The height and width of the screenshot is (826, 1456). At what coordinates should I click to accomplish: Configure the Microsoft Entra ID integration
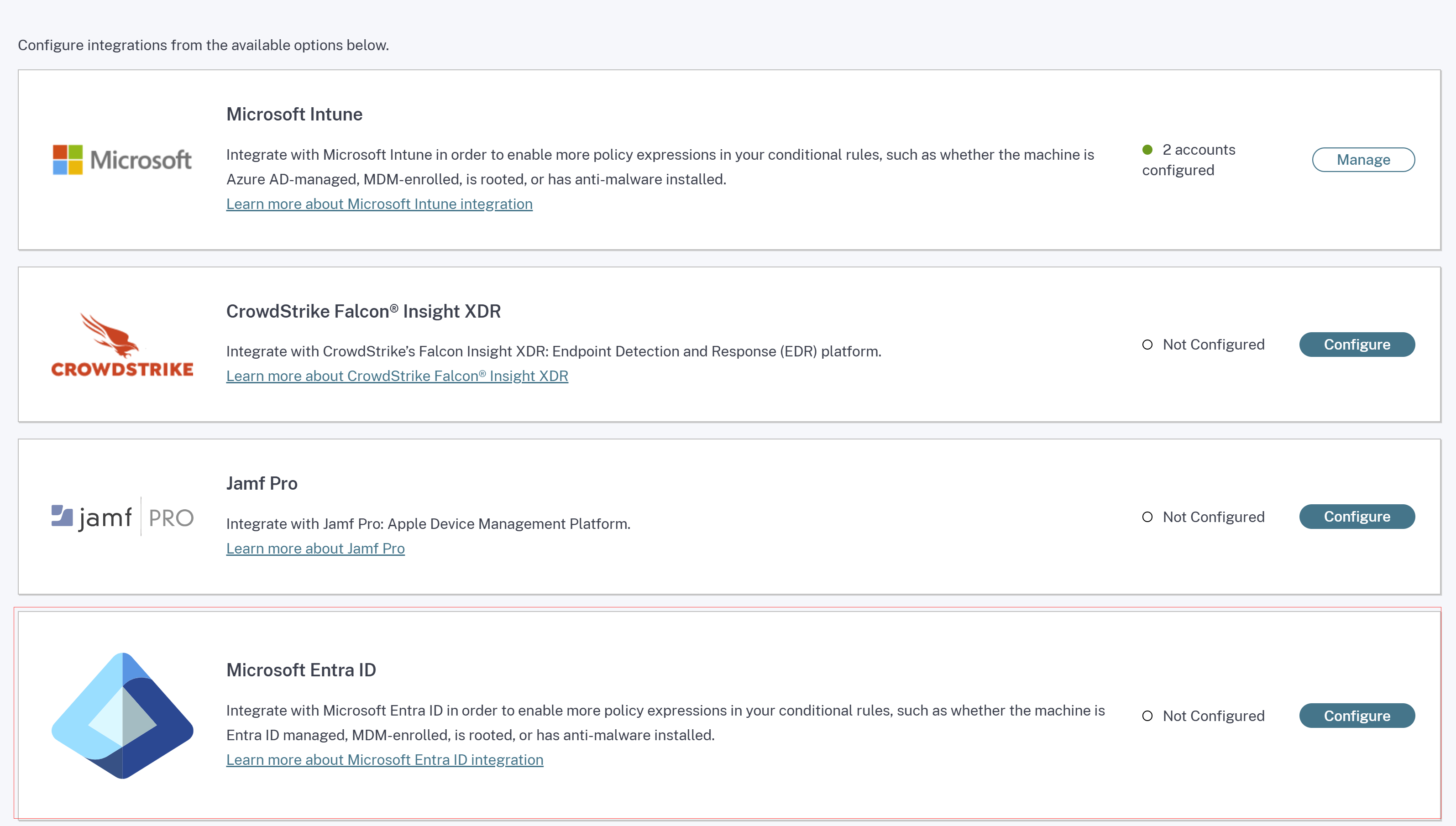[1356, 716]
